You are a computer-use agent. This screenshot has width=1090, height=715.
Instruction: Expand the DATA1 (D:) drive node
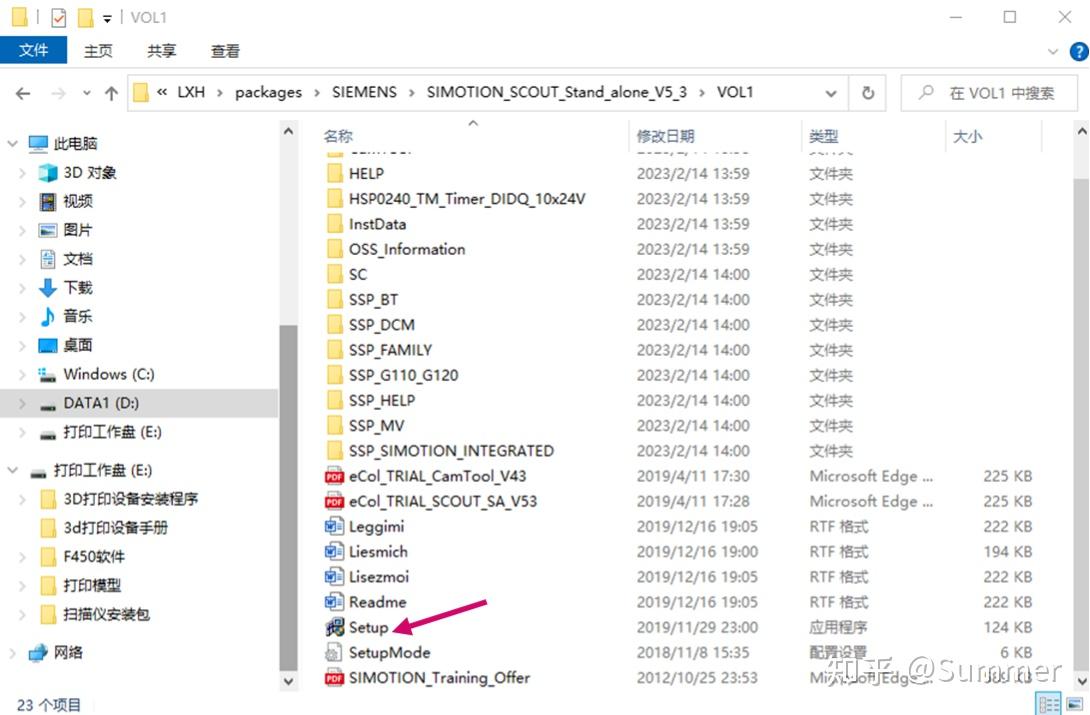point(22,404)
